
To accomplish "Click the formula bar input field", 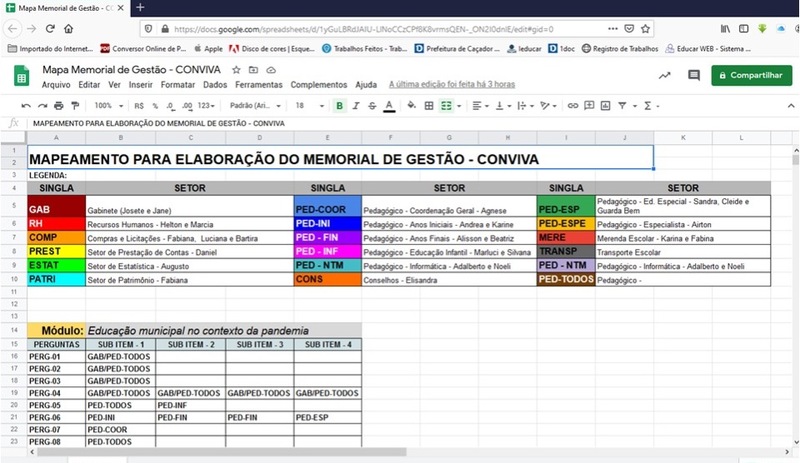I will point(400,122).
